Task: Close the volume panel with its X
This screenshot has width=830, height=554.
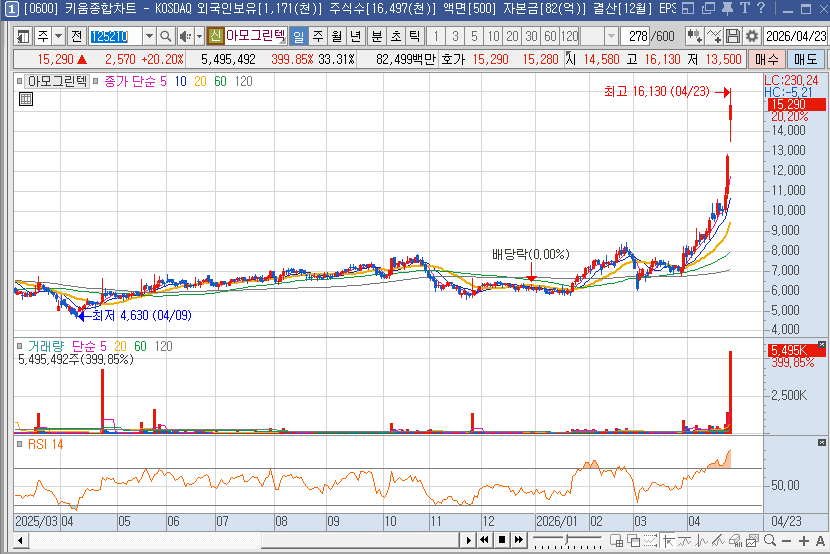Action: click(822, 345)
